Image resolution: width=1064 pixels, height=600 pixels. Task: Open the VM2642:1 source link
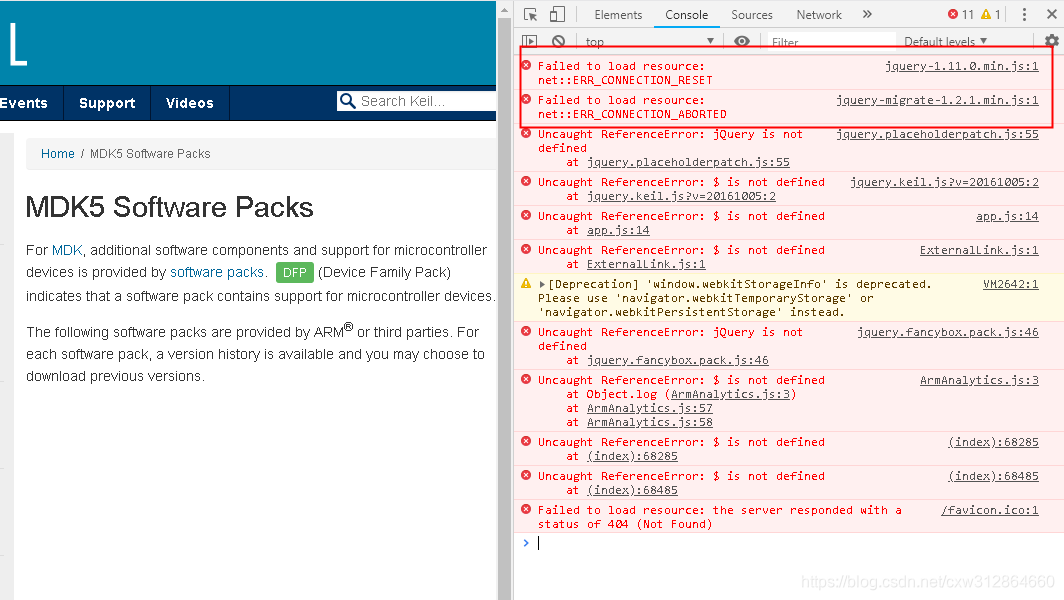click(x=1010, y=284)
